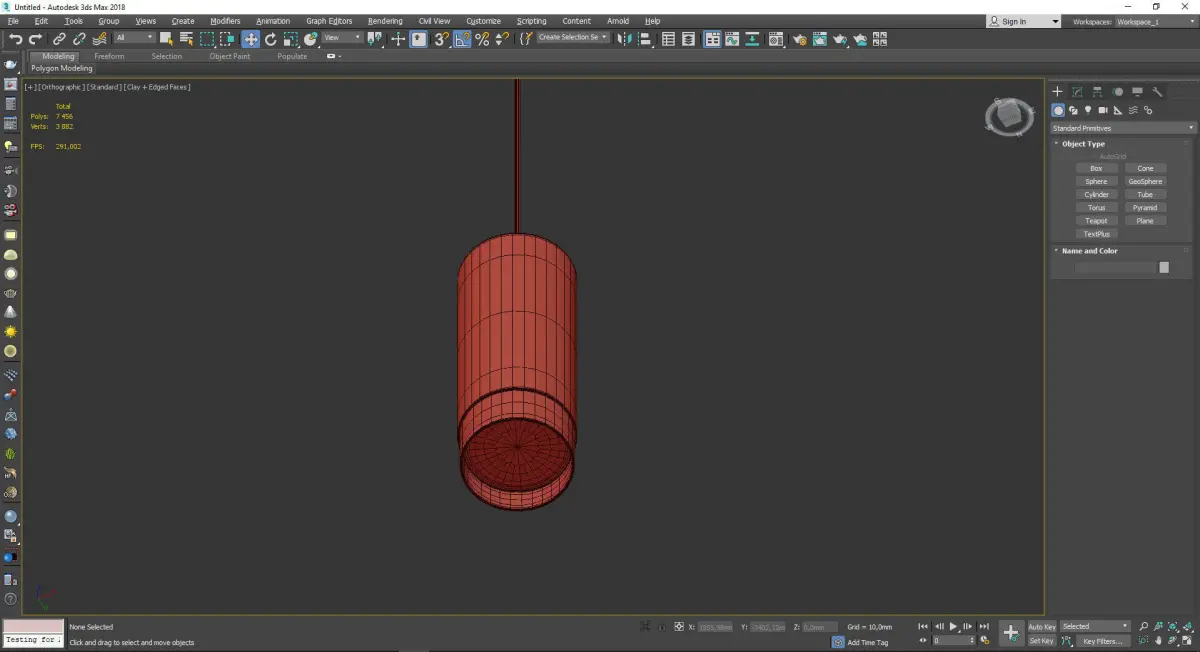Activate the Select and Move tool
Image resolution: width=1200 pixels, height=652 pixels.
tap(250, 39)
